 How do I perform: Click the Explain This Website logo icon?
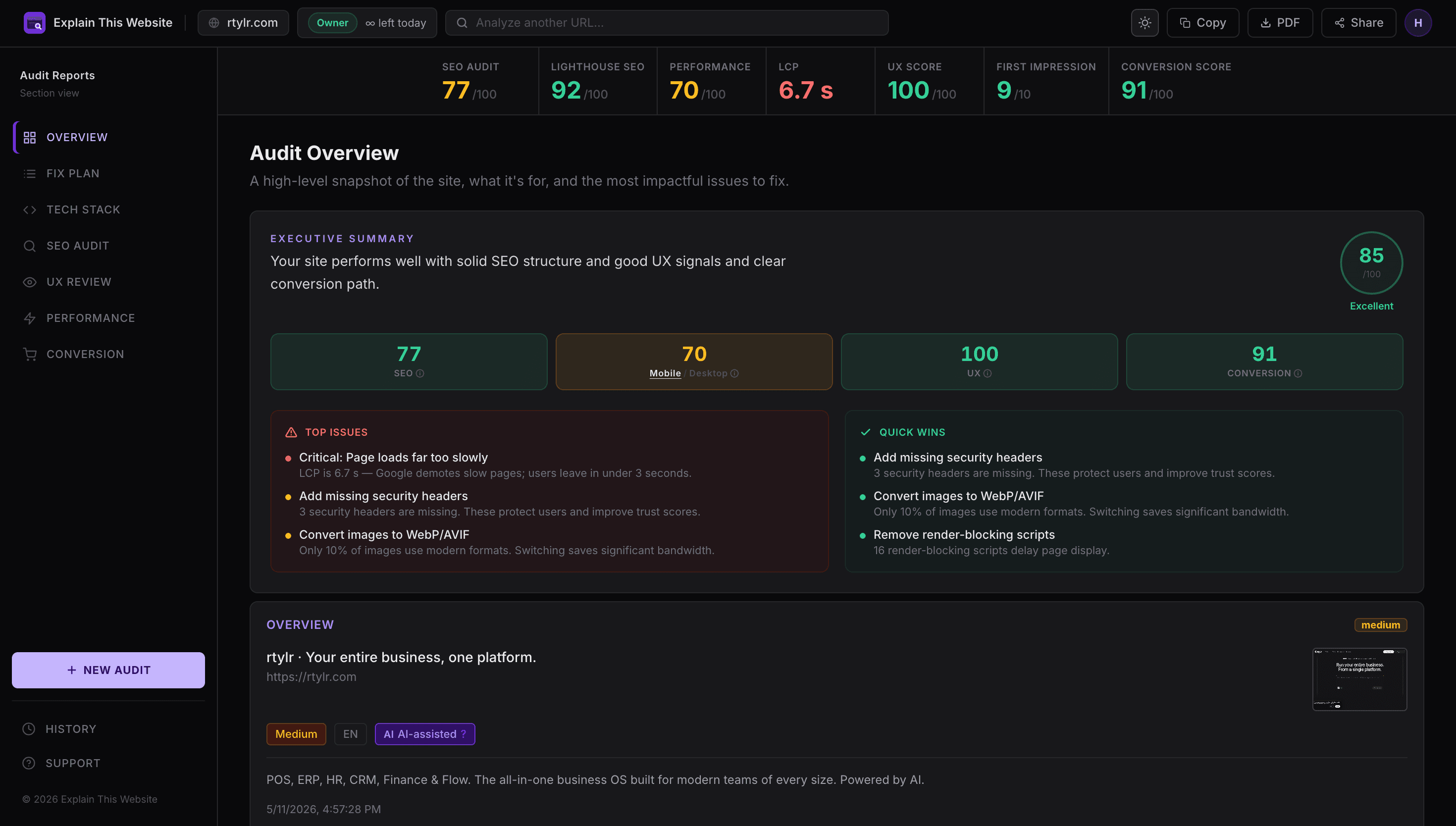point(35,23)
